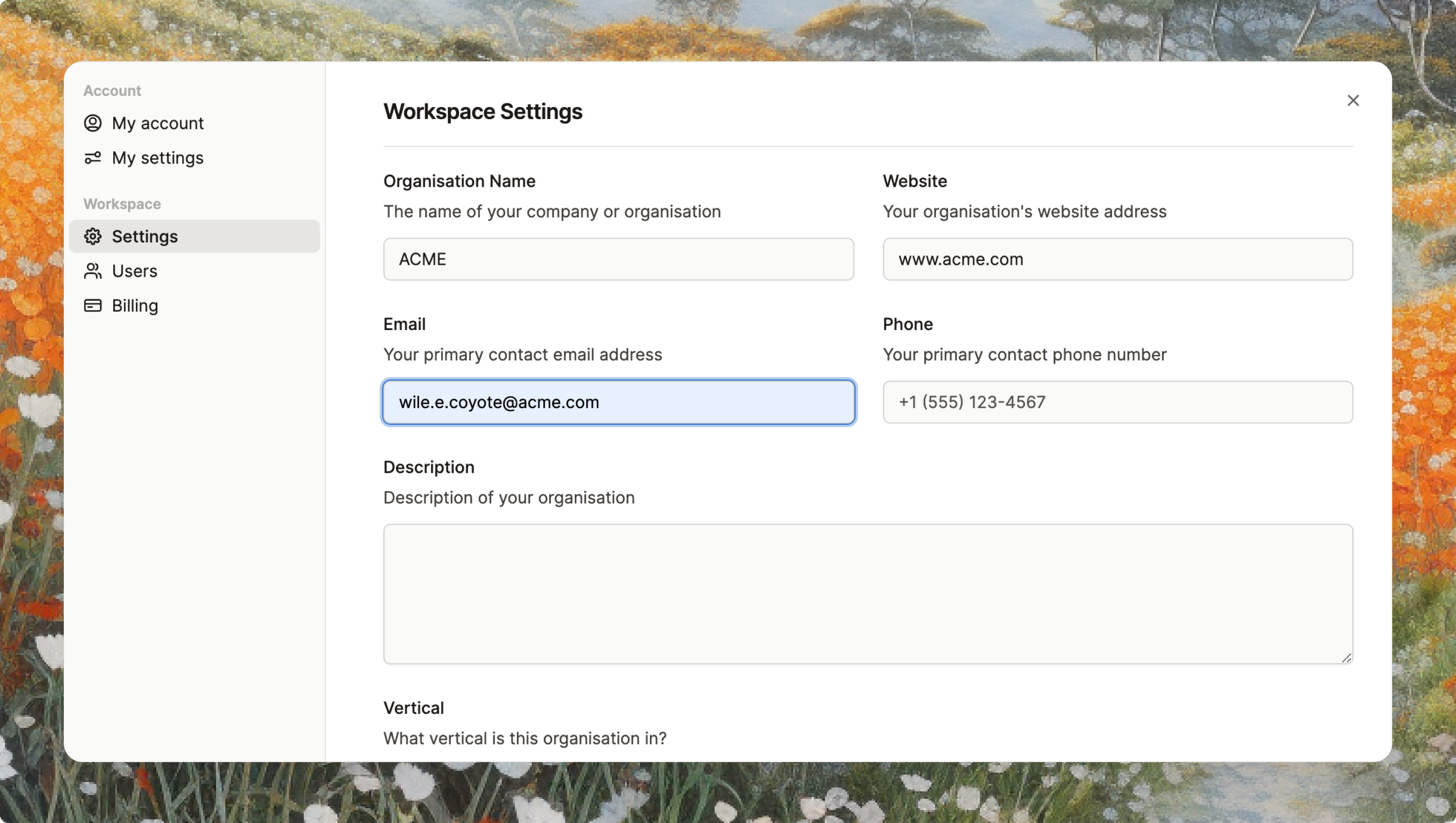This screenshot has height=823, width=1456.
Task: Close the Workspace Settings dialog
Action: (x=1353, y=101)
